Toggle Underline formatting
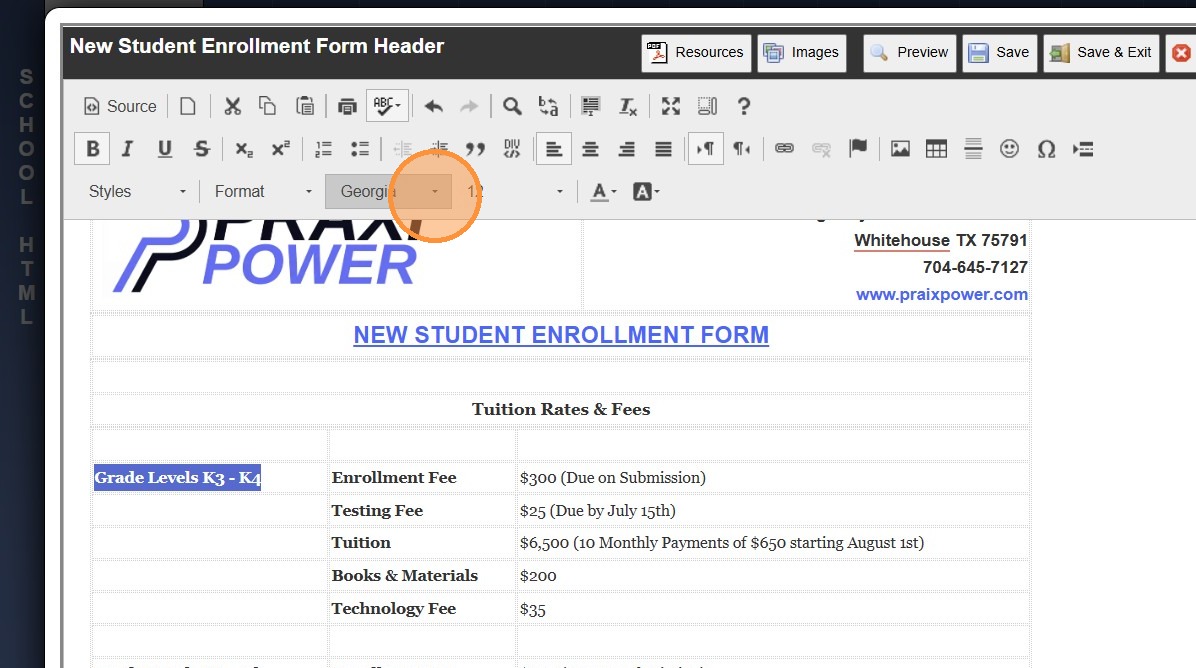 pyautogui.click(x=164, y=149)
